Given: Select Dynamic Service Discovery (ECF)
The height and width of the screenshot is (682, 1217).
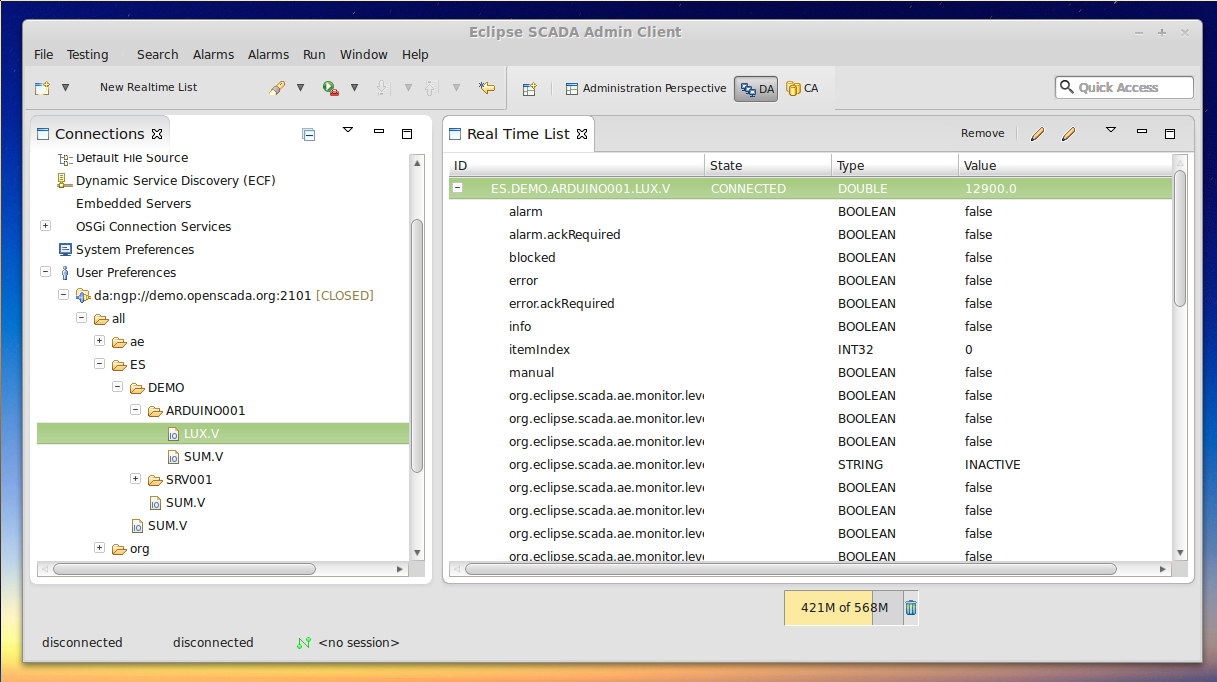Looking at the screenshot, I should tap(176, 181).
